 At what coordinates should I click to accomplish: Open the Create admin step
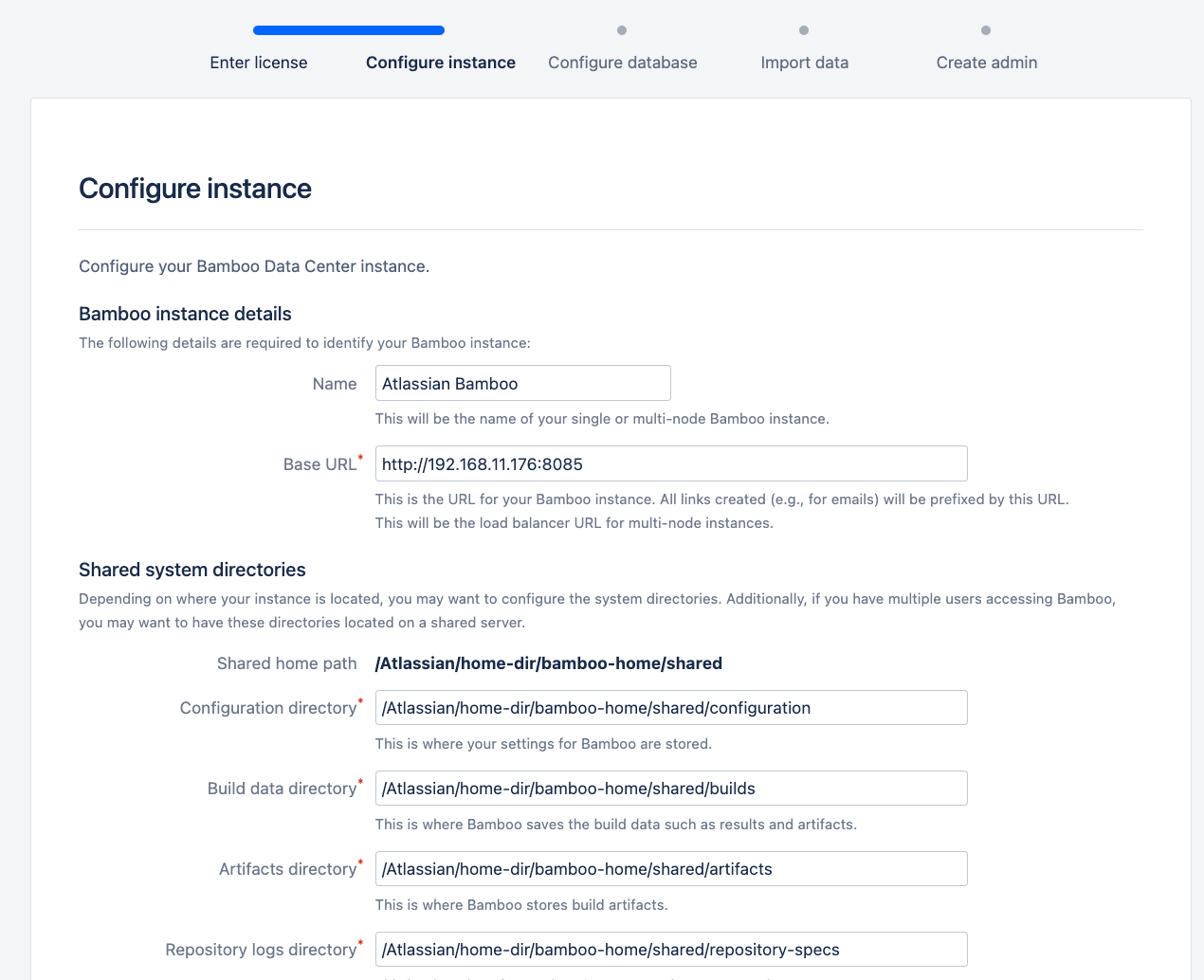(x=987, y=63)
